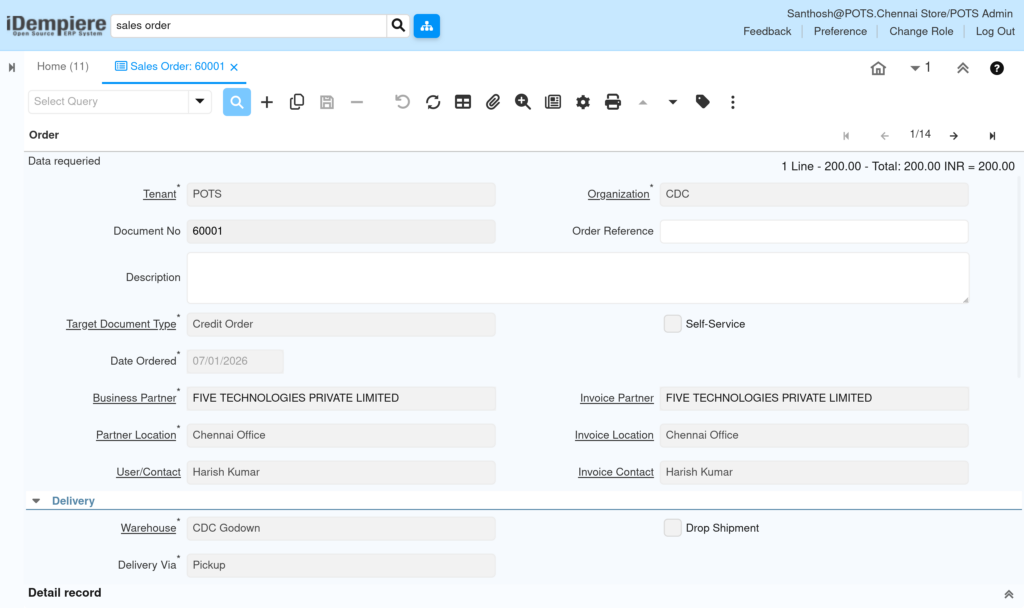Click the parent record up arrow
This screenshot has height=608, width=1024.
point(643,103)
